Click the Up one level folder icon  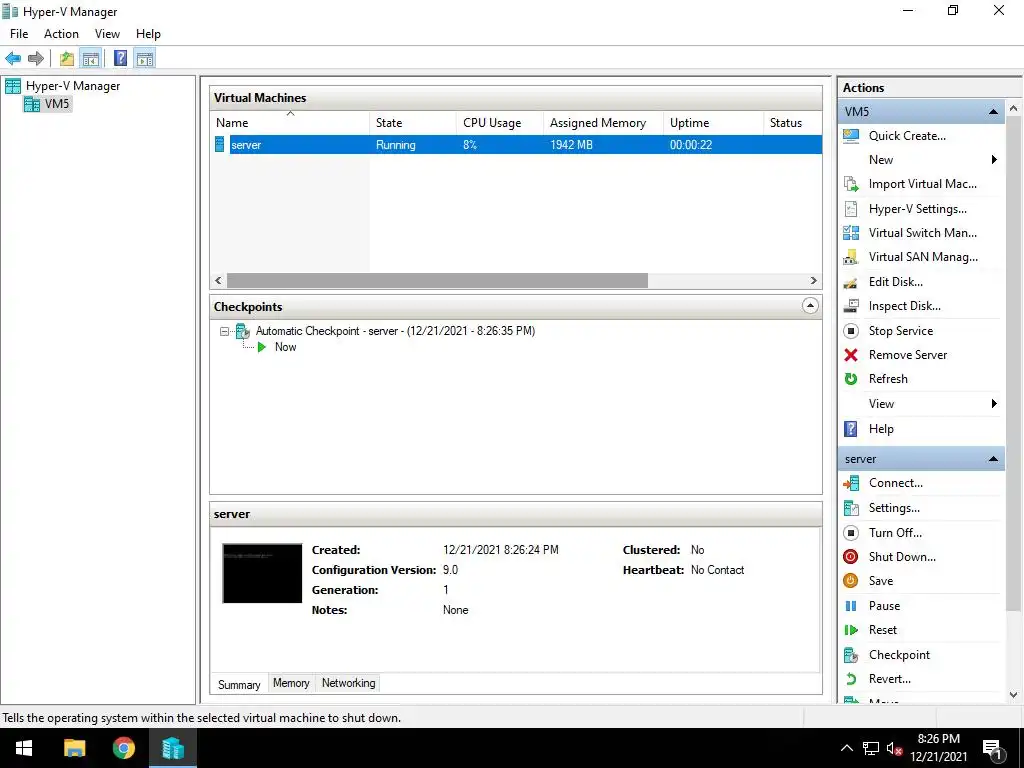tap(67, 59)
